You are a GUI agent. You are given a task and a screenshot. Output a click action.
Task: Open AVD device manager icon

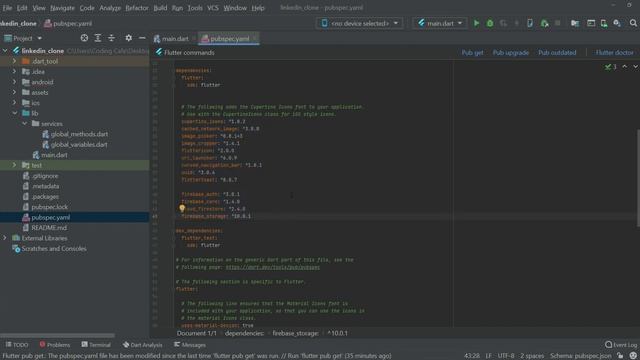(604, 23)
